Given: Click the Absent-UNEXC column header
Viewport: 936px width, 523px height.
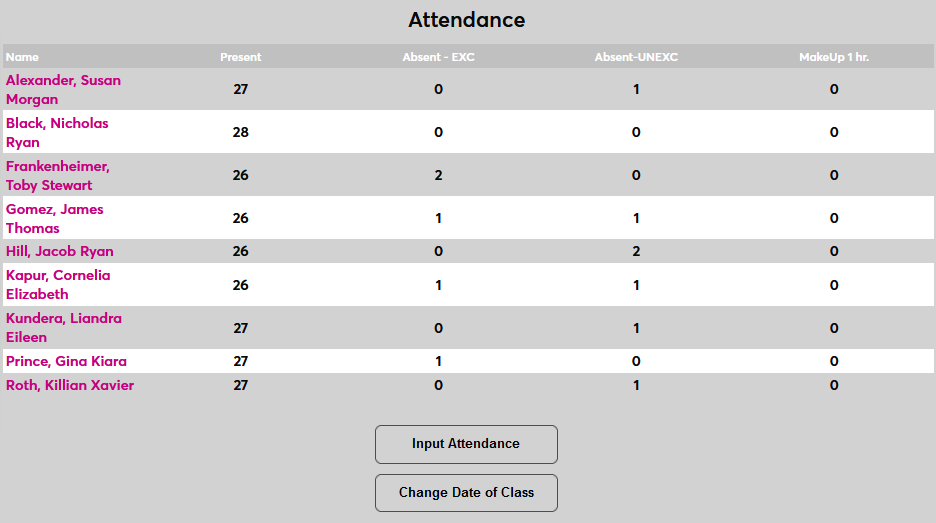Looking at the screenshot, I should [x=636, y=57].
